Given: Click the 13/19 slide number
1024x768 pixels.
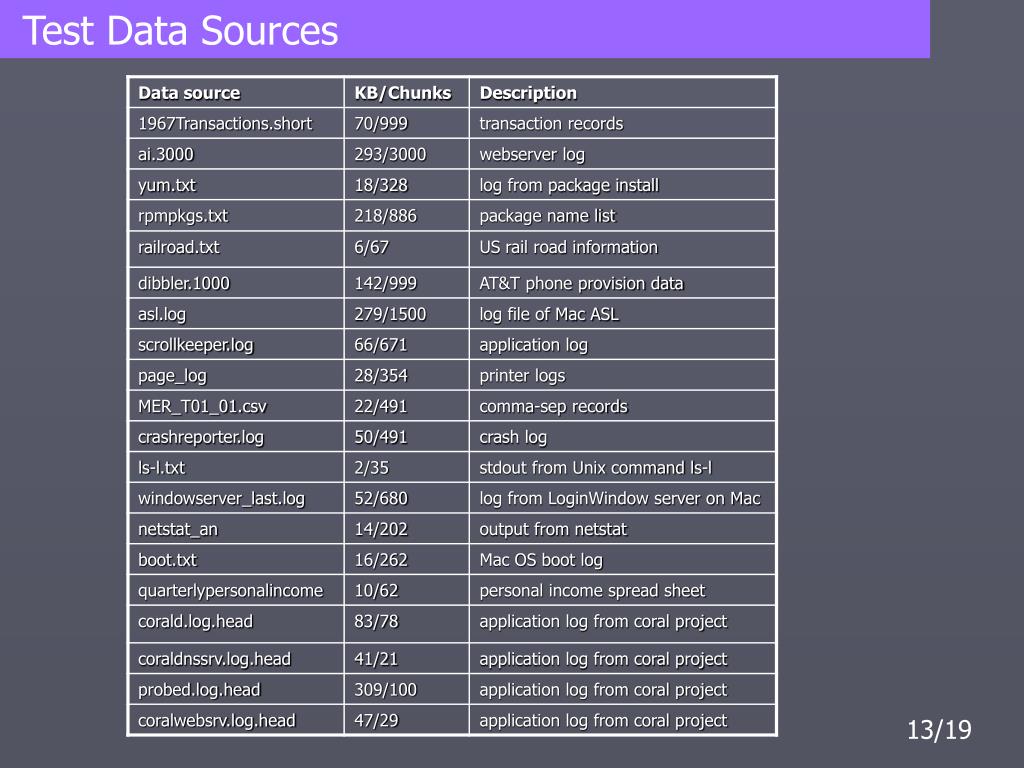Looking at the screenshot, I should coord(939,730).
